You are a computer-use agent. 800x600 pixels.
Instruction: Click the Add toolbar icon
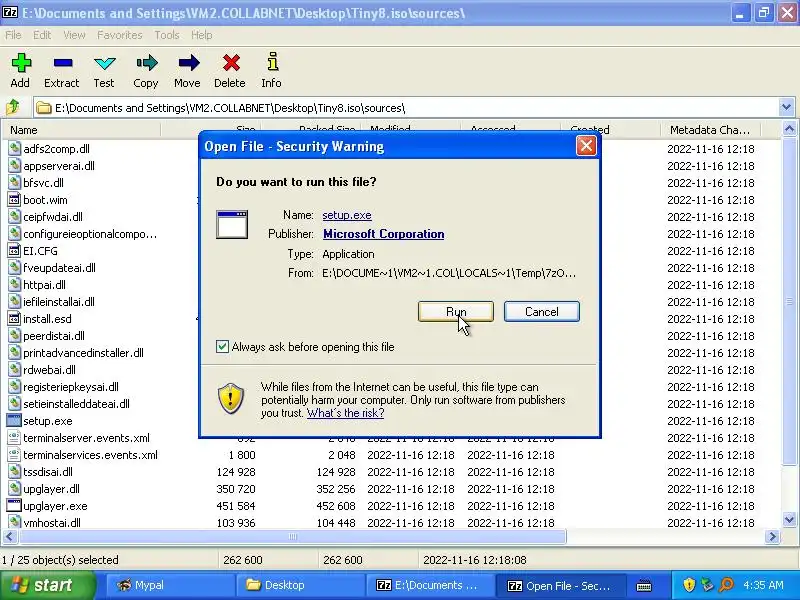coord(21,63)
